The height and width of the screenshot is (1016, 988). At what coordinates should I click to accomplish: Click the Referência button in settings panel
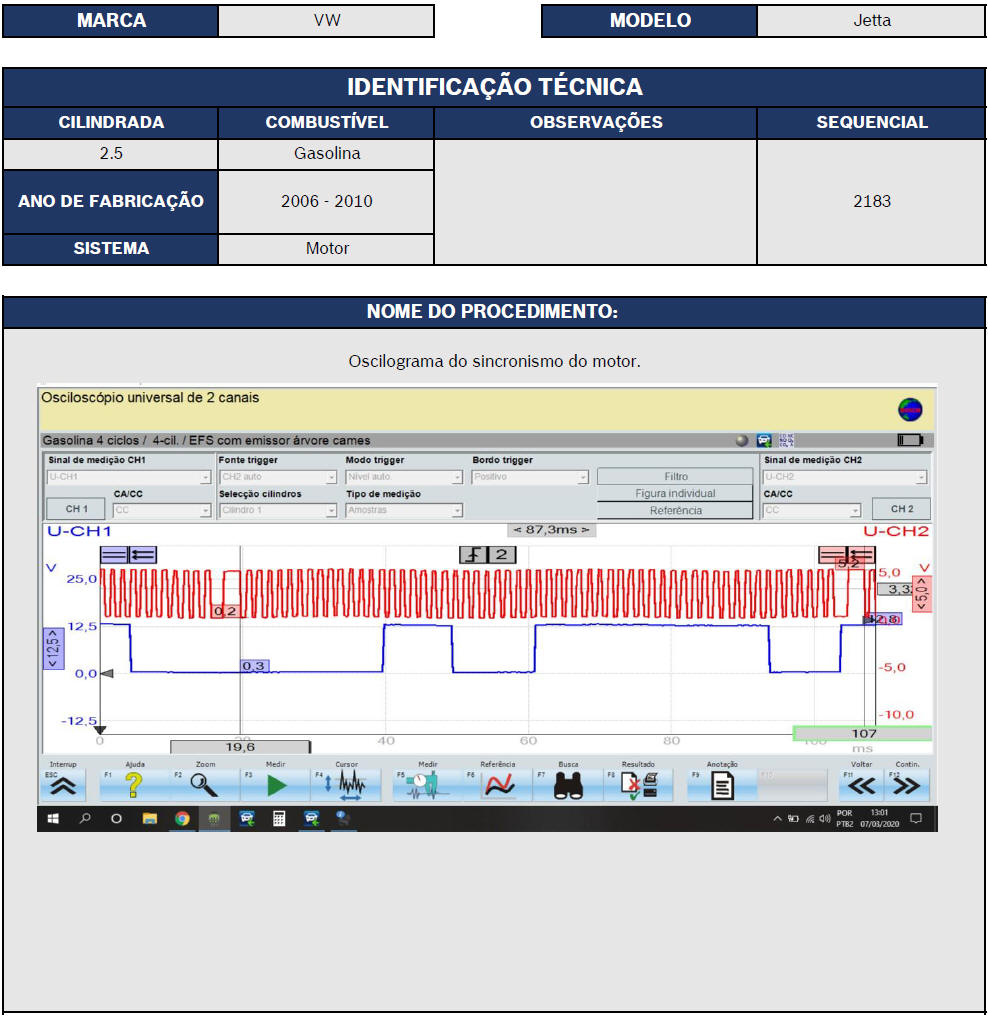[675, 510]
